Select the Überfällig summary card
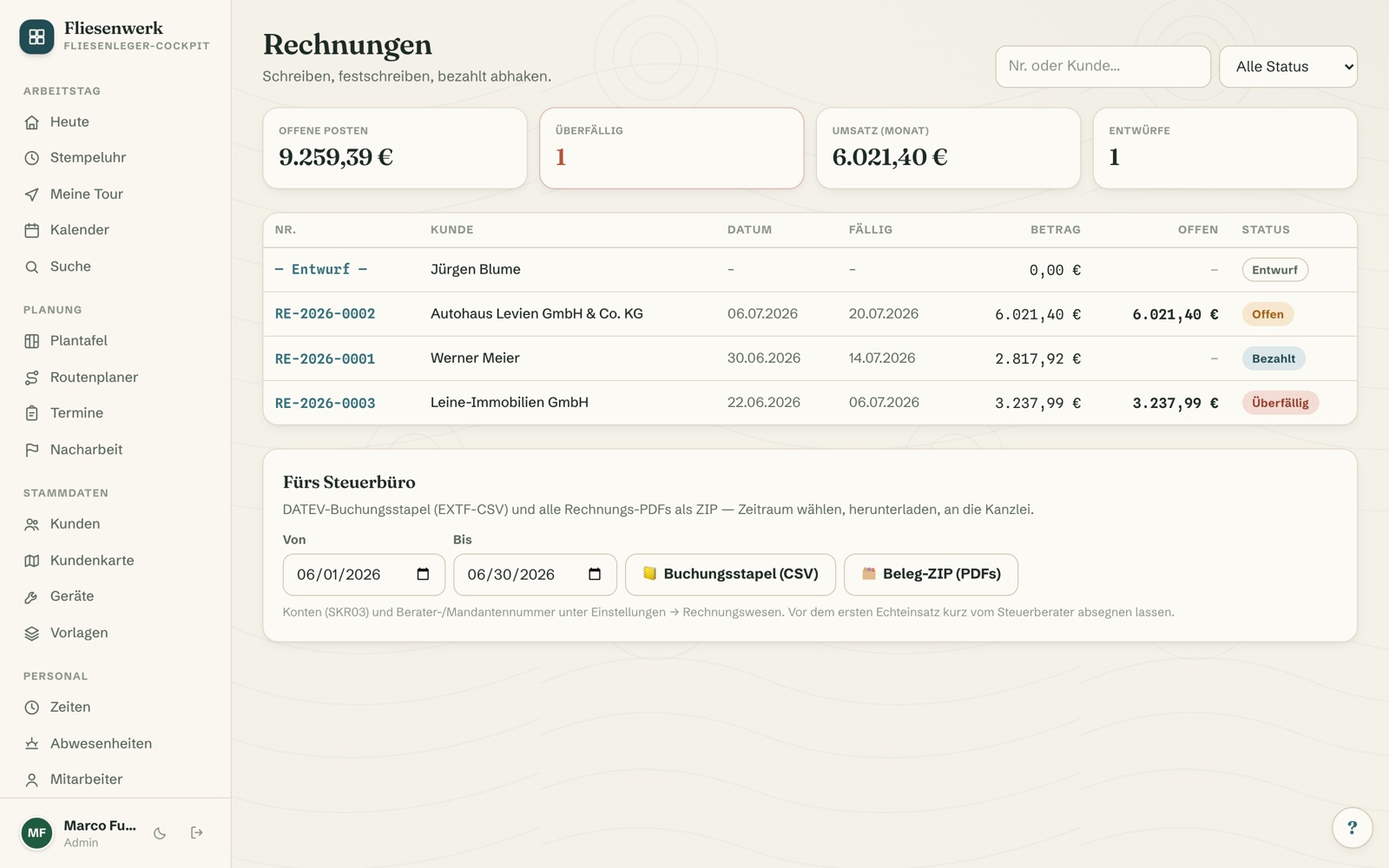 tap(671, 148)
